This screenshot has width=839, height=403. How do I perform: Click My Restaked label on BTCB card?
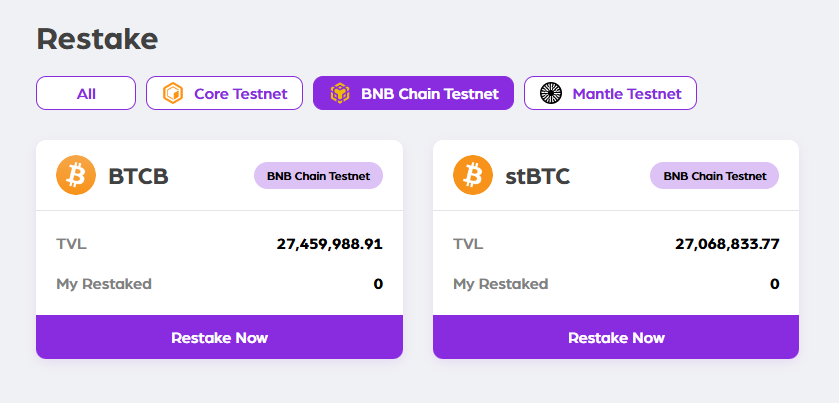click(x=104, y=284)
